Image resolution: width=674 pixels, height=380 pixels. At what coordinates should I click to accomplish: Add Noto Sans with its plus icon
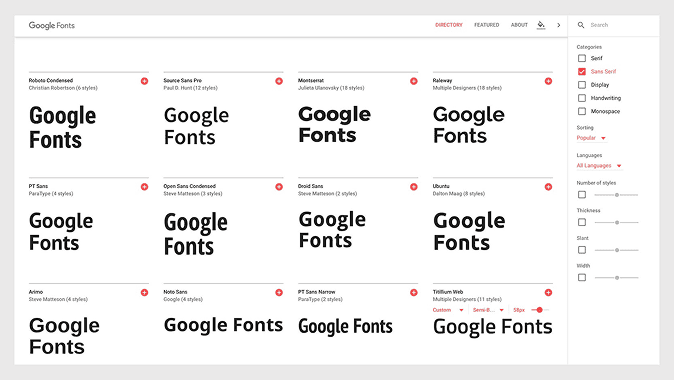[x=279, y=292]
